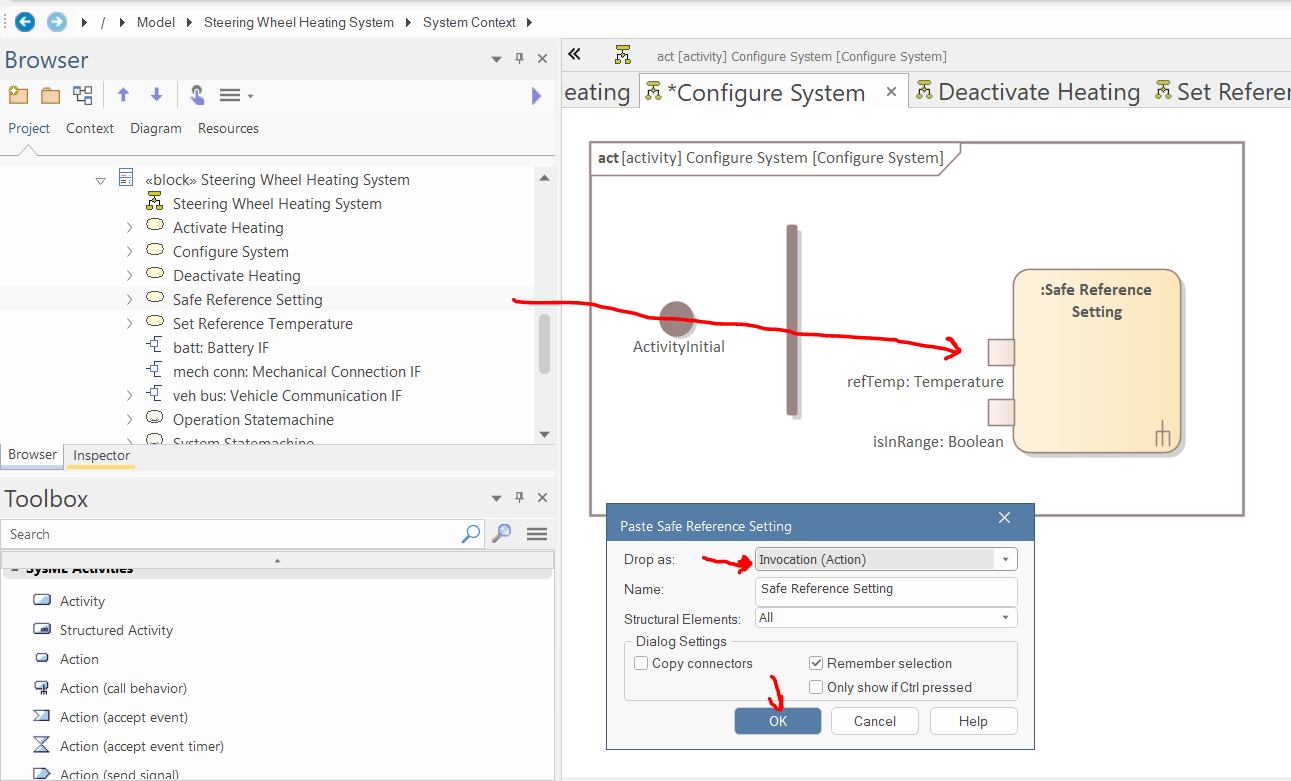The image size is (1291, 781).
Task: Uncheck the Remember selection checkbox
Action: pos(816,663)
